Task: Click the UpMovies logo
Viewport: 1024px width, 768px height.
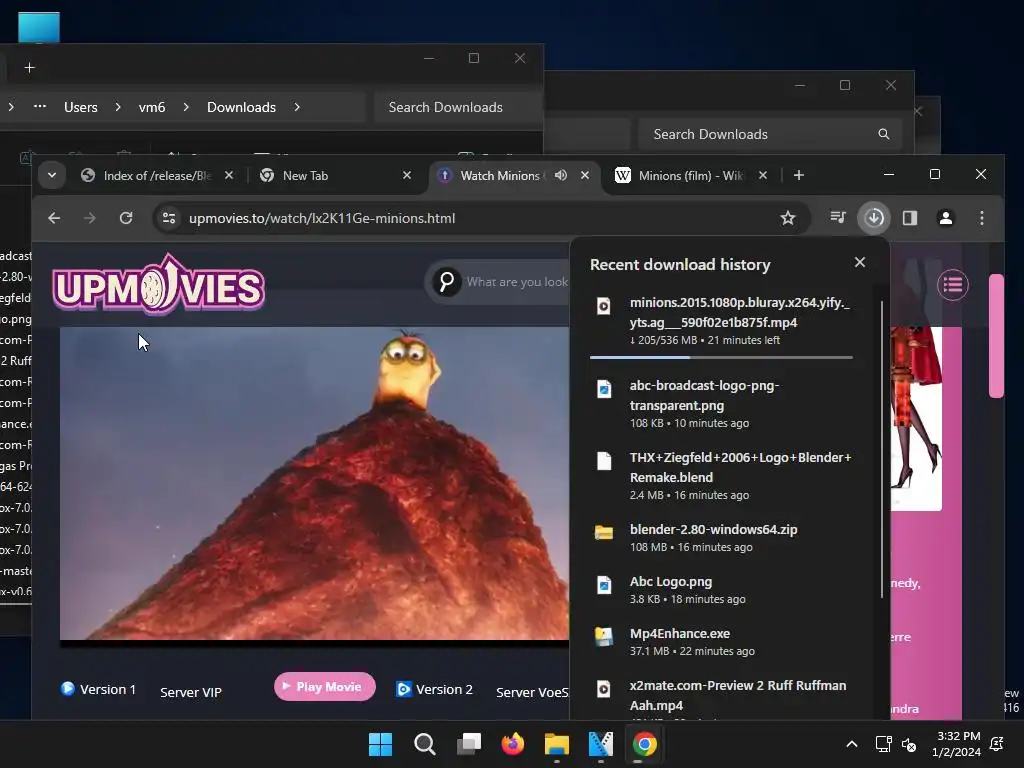Action: pos(159,285)
